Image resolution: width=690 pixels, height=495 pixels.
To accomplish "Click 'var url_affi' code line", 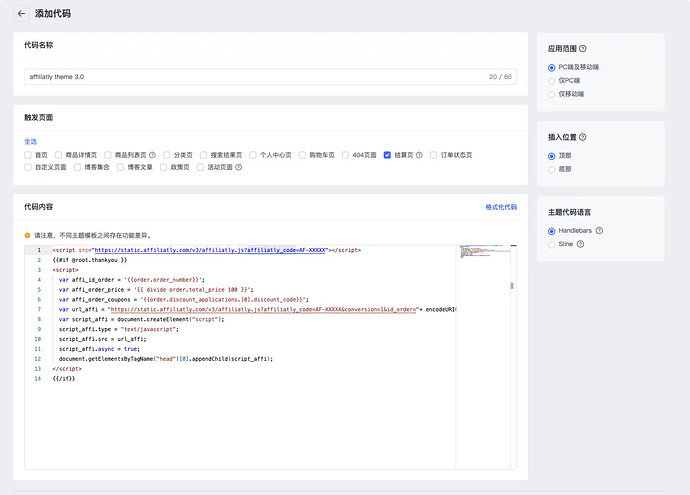I will [x=257, y=309].
